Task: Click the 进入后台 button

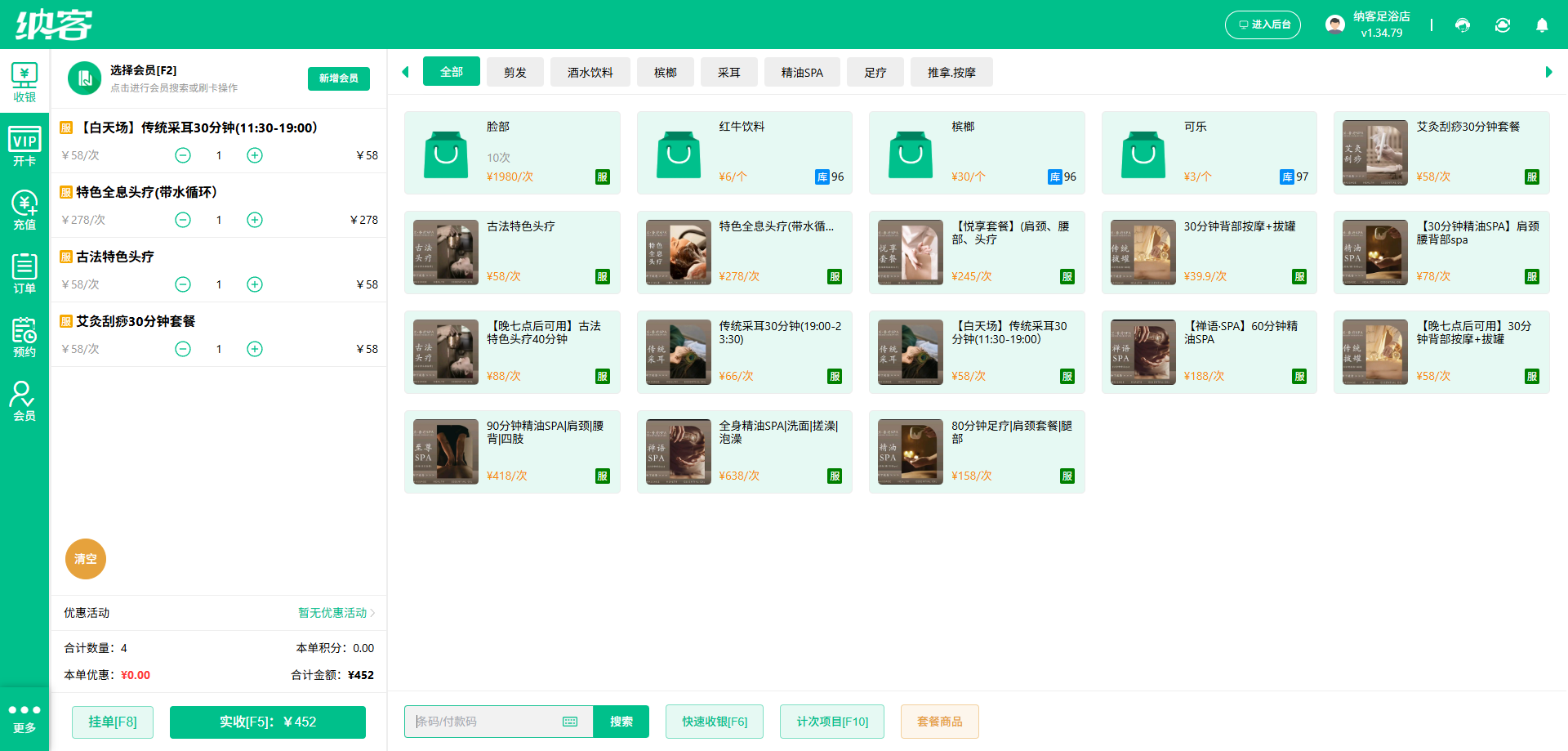Action: click(1263, 25)
